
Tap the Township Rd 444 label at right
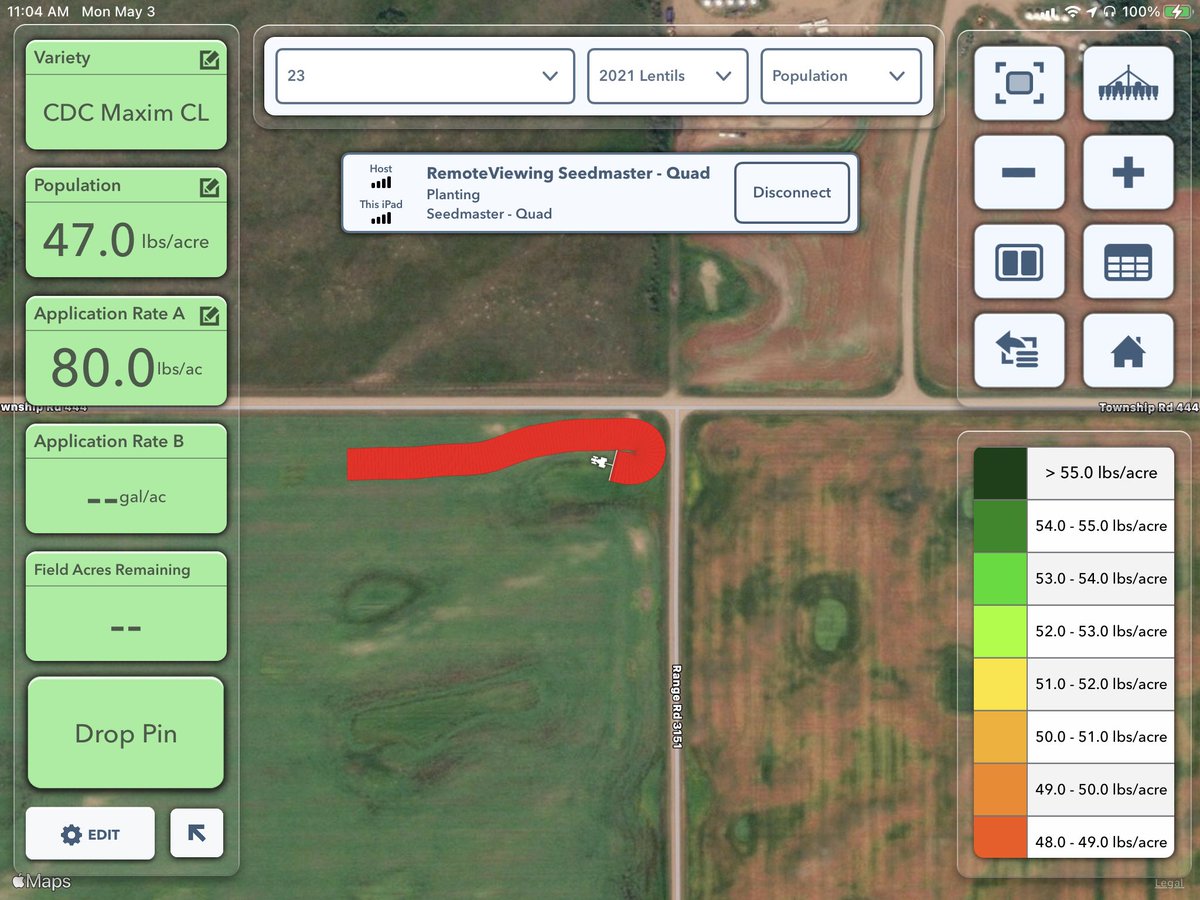pos(1148,408)
